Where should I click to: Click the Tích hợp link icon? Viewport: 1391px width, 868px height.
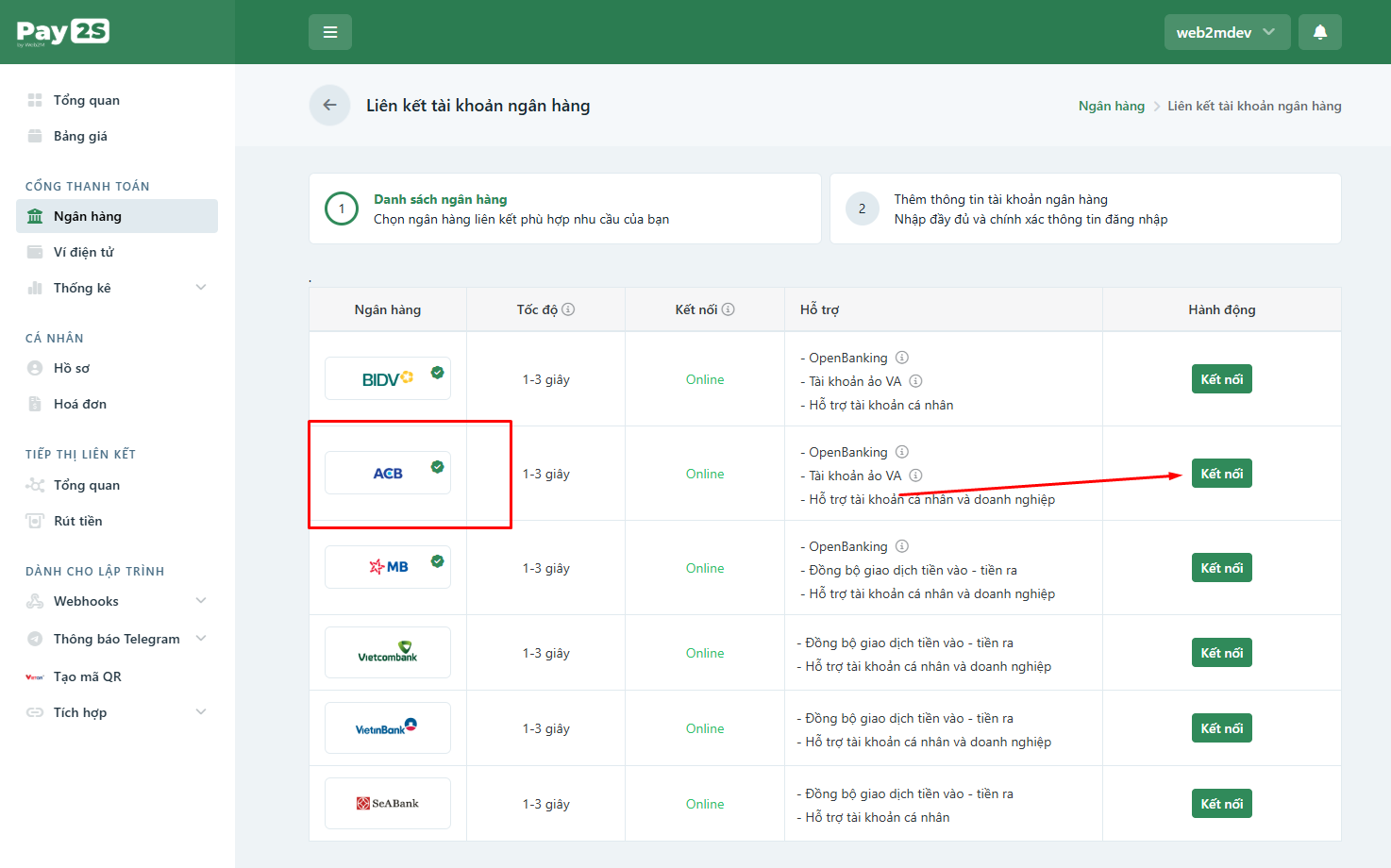tap(35, 712)
